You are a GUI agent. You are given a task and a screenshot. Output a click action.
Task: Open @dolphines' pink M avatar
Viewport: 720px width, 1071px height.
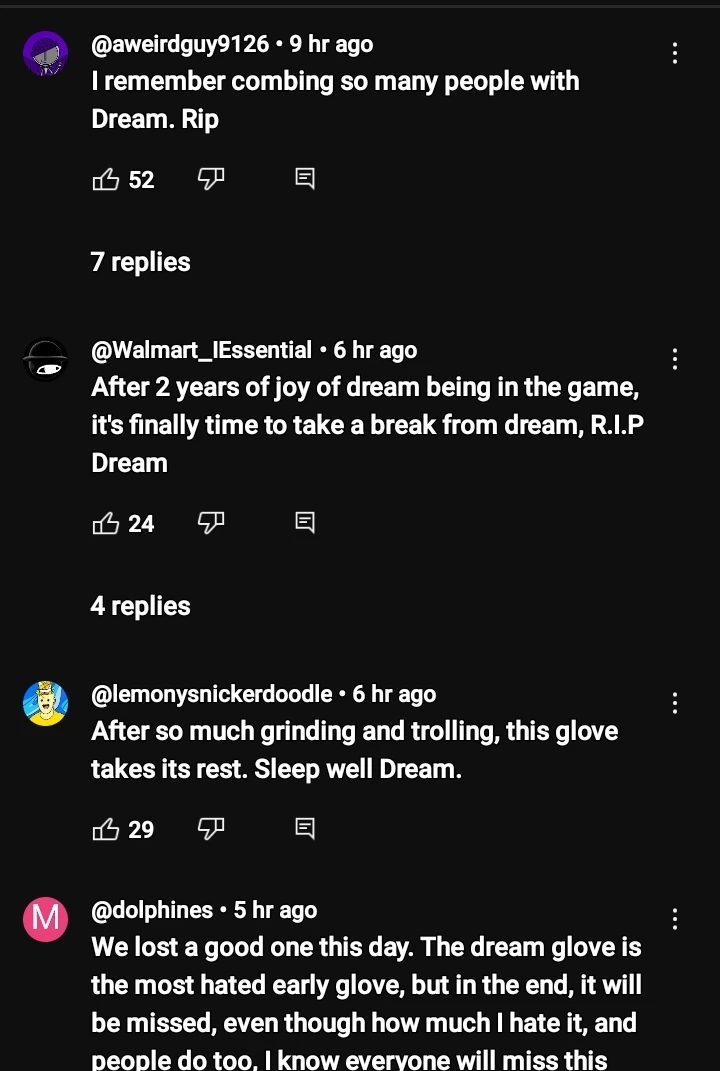click(x=45, y=920)
